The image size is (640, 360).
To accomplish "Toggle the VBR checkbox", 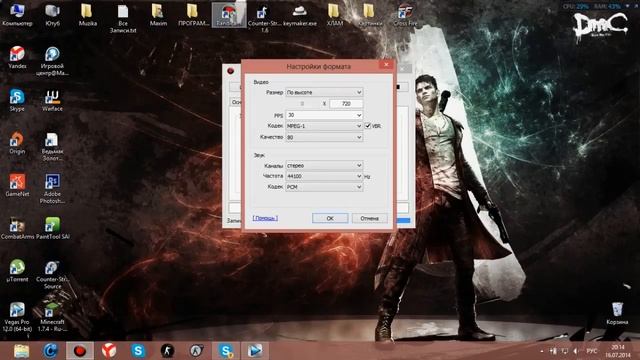I will tap(368, 126).
